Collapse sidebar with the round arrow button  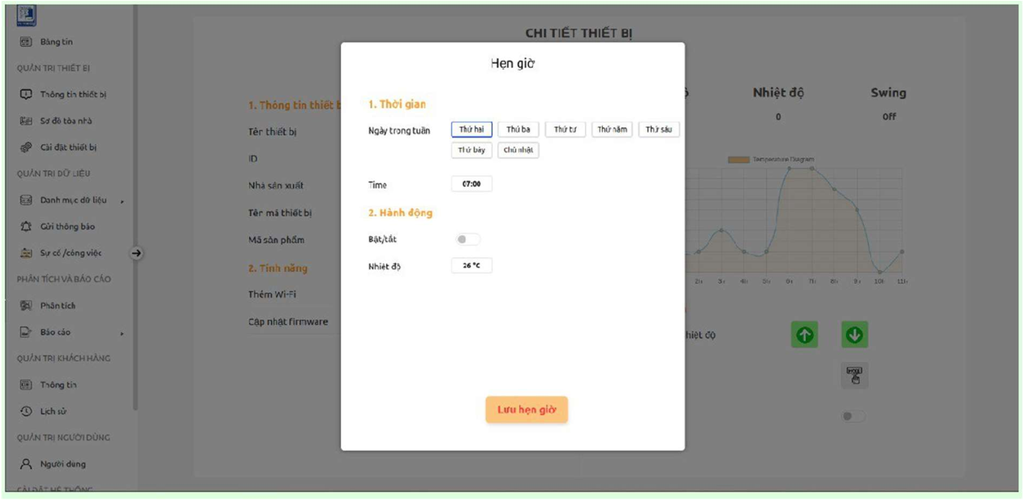click(136, 253)
